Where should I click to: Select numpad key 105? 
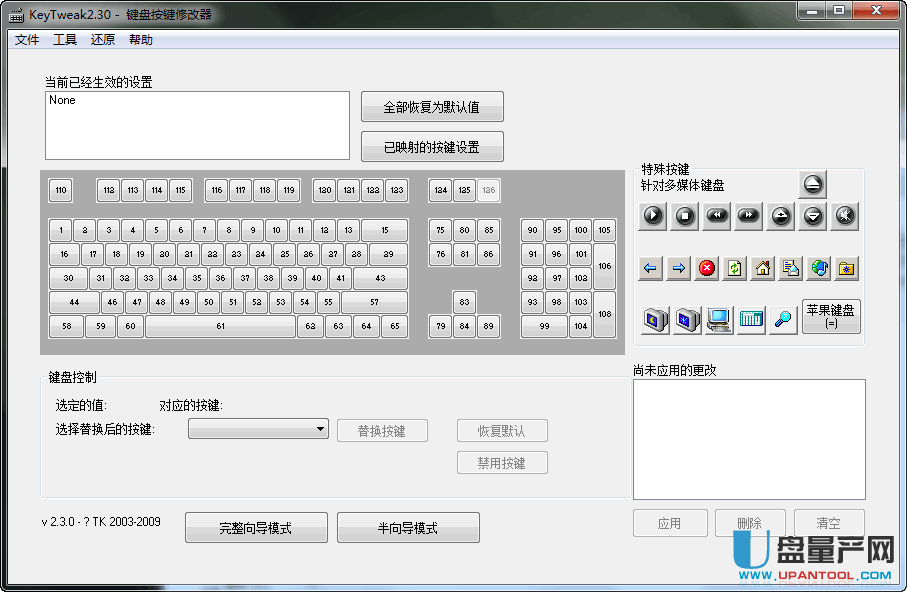coord(605,230)
